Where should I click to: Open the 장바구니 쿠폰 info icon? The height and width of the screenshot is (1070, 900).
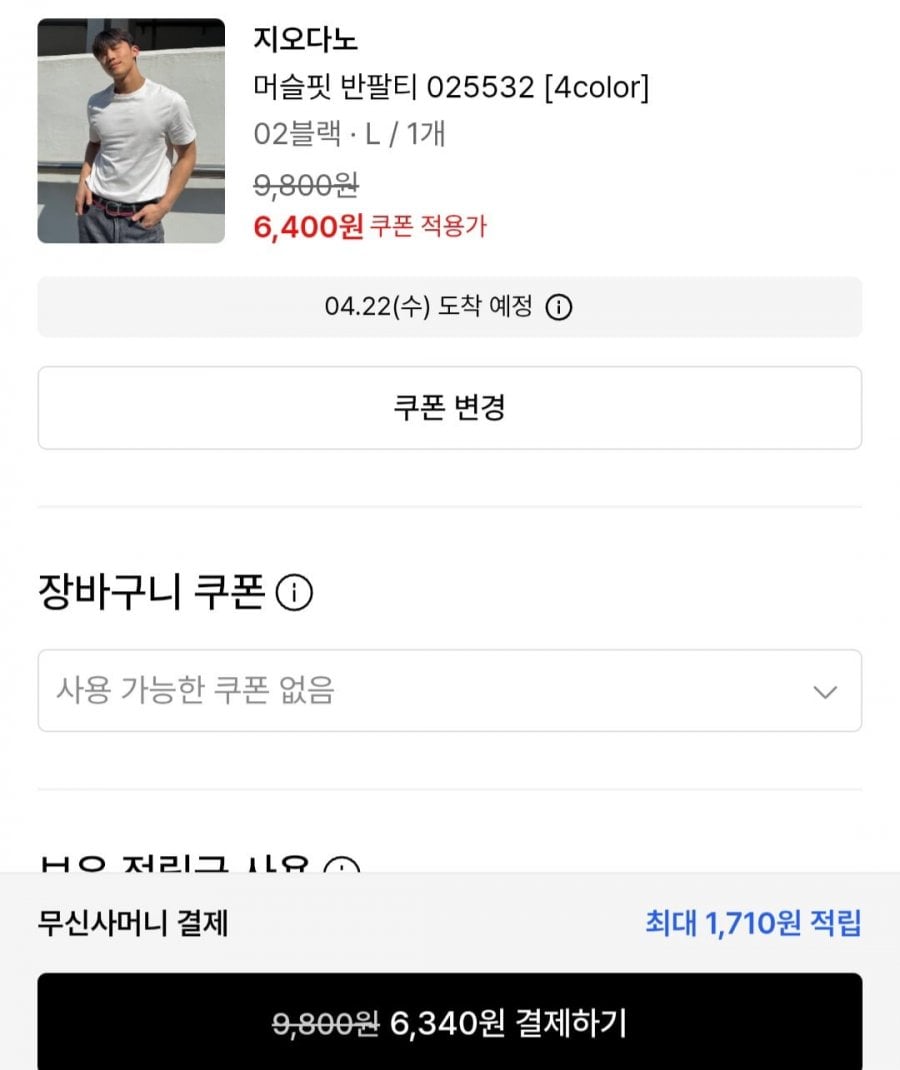pyautogui.click(x=294, y=593)
